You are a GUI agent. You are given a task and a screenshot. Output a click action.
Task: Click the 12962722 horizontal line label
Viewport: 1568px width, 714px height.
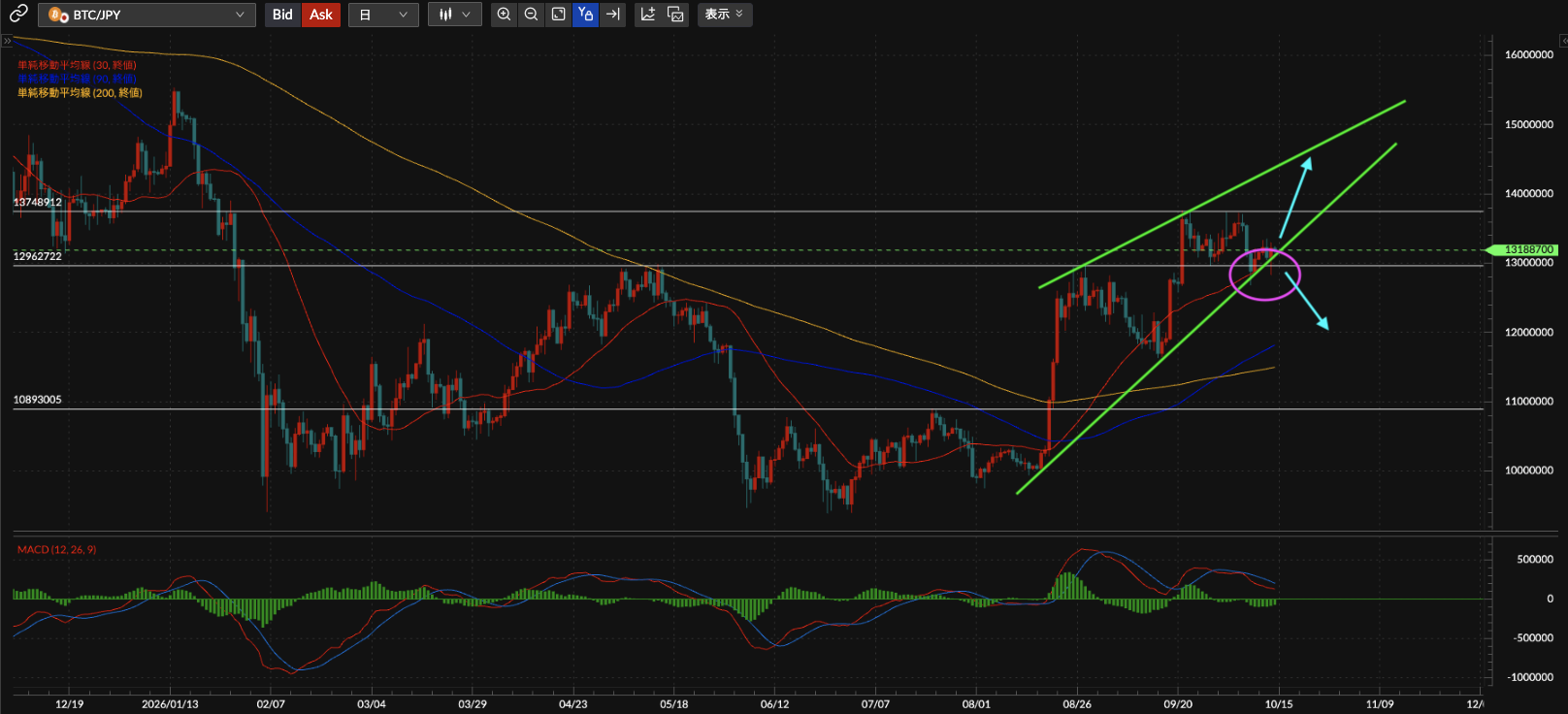(37, 256)
